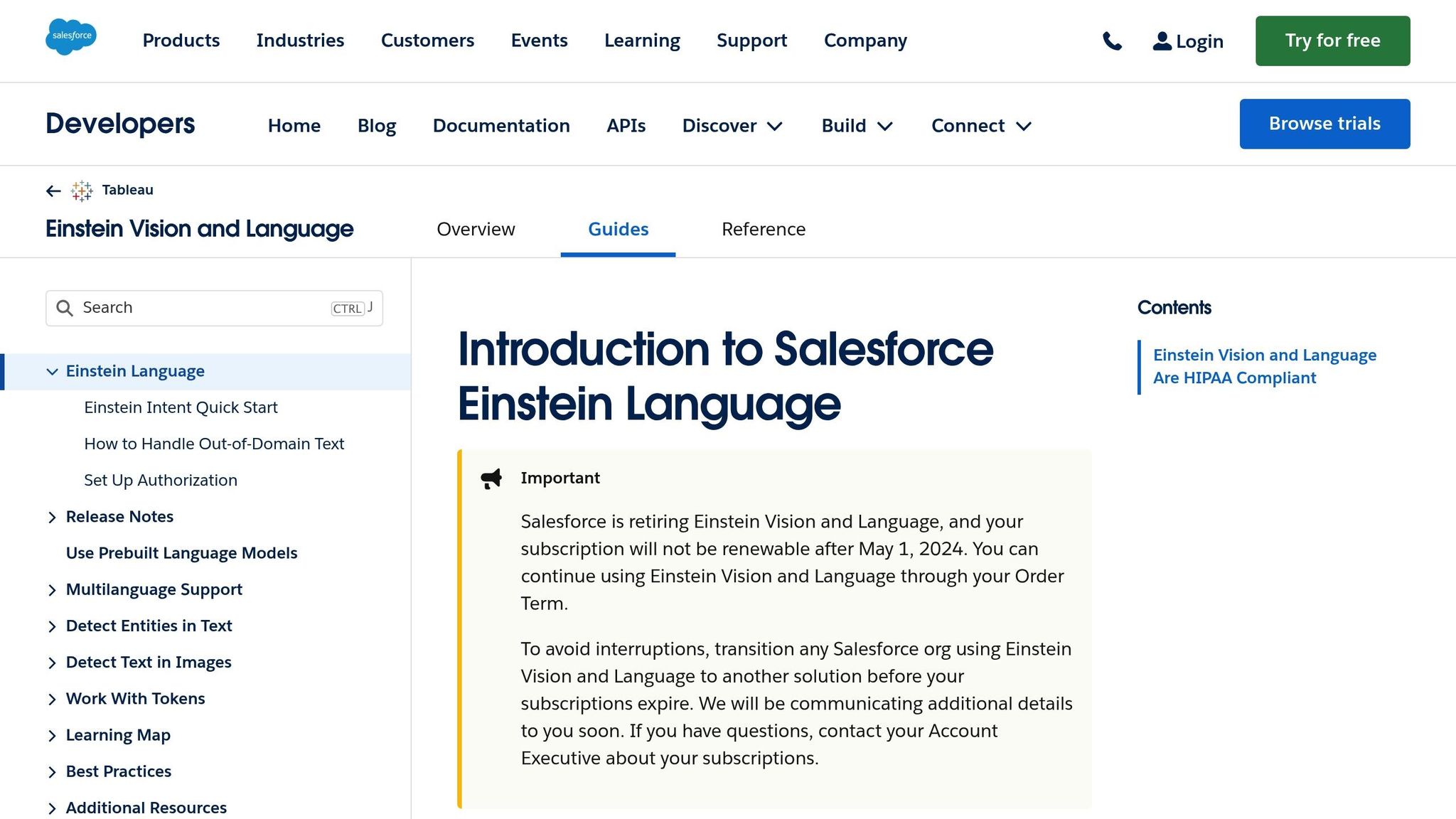Screen dimensions: 1456x819
Task: Click the Try for free button
Action: [x=1332, y=41]
